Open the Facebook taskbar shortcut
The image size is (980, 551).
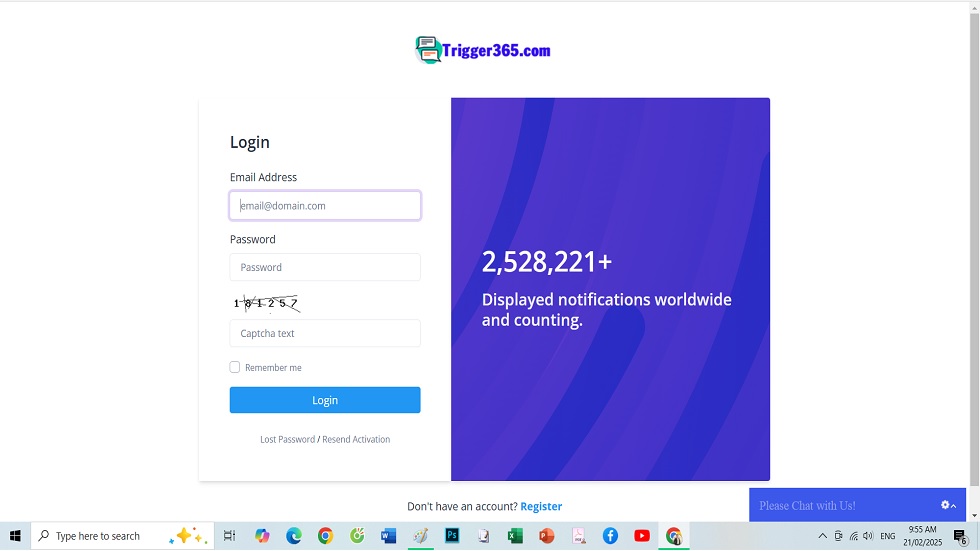(x=610, y=536)
